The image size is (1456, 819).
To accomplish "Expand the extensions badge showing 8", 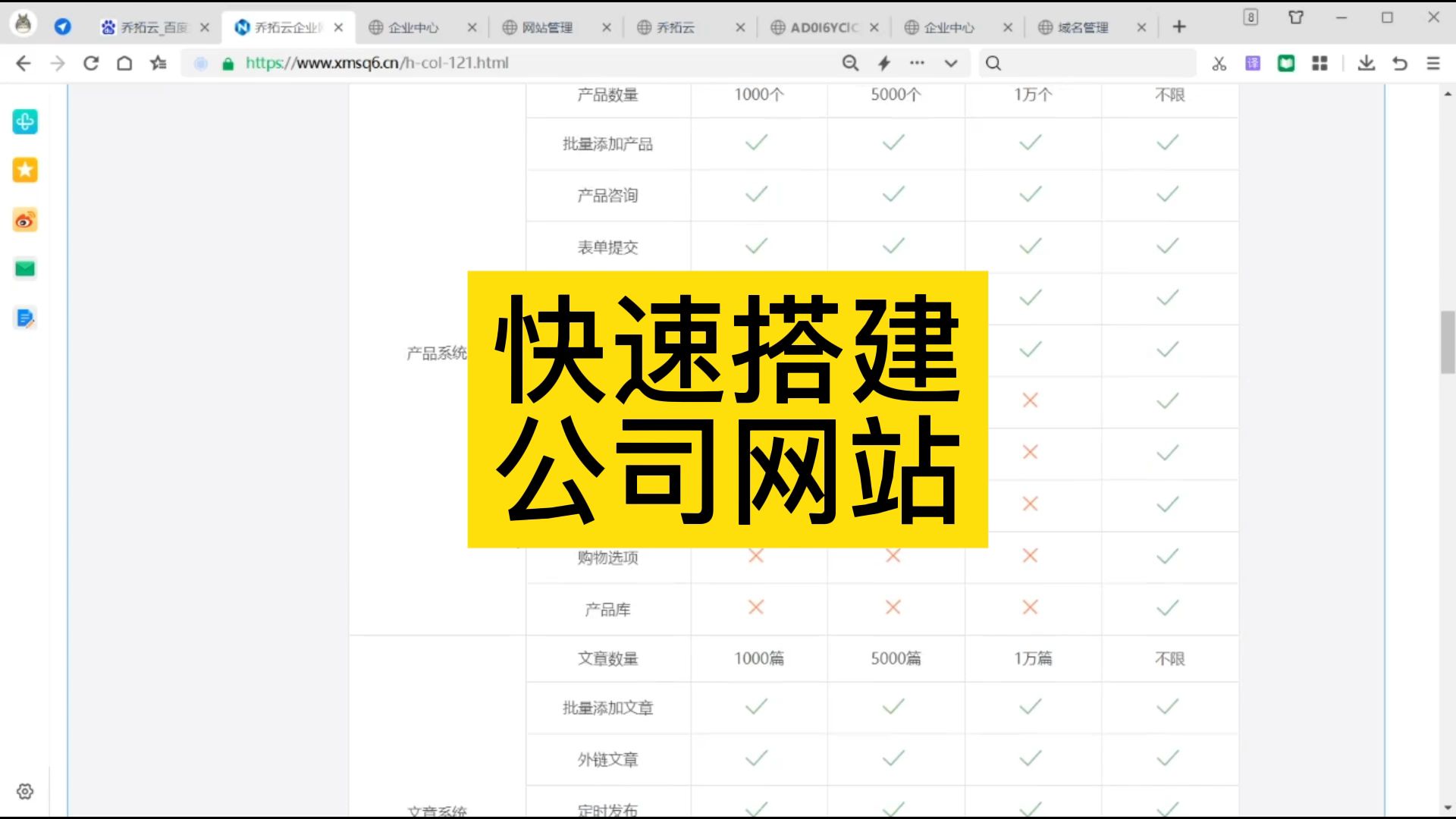I will coord(1250,17).
